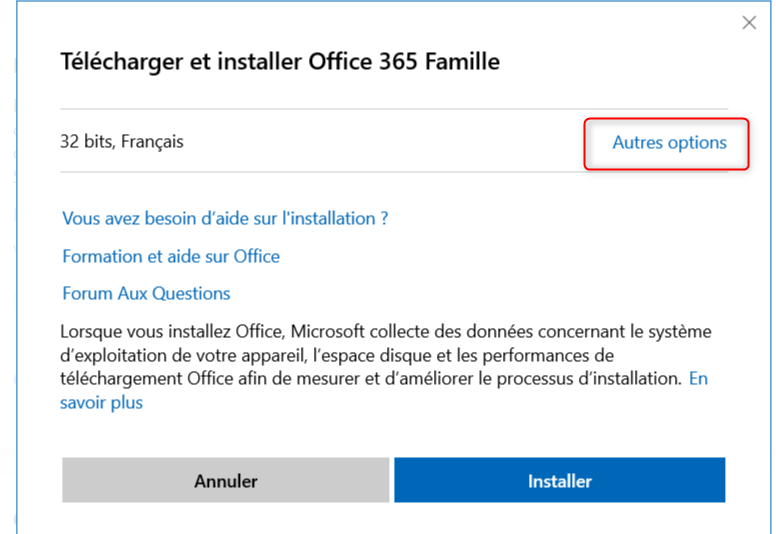Click the word 'Télécharger' in the heading
The width and height of the screenshot is (776, 534).
(113, 62)
